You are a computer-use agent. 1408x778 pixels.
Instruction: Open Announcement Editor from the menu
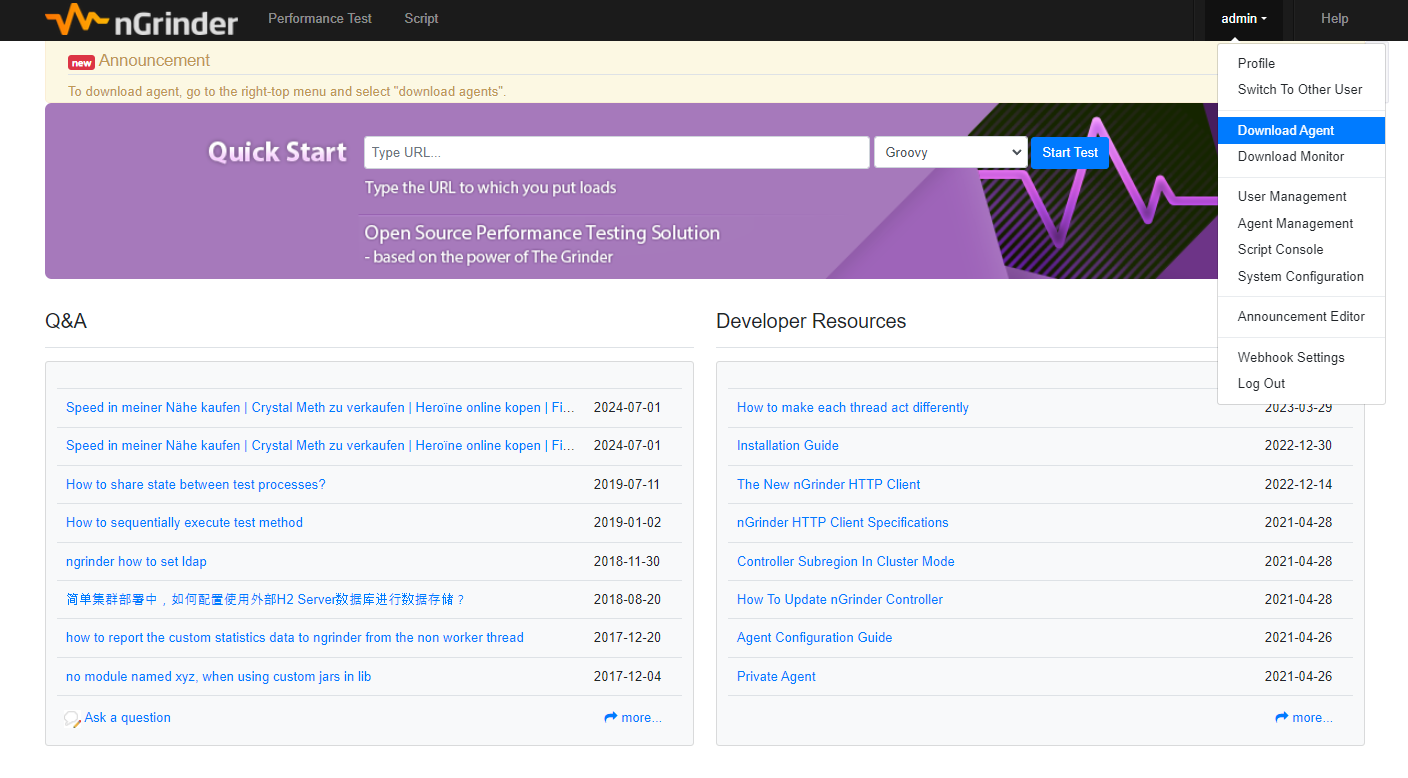1301,316
